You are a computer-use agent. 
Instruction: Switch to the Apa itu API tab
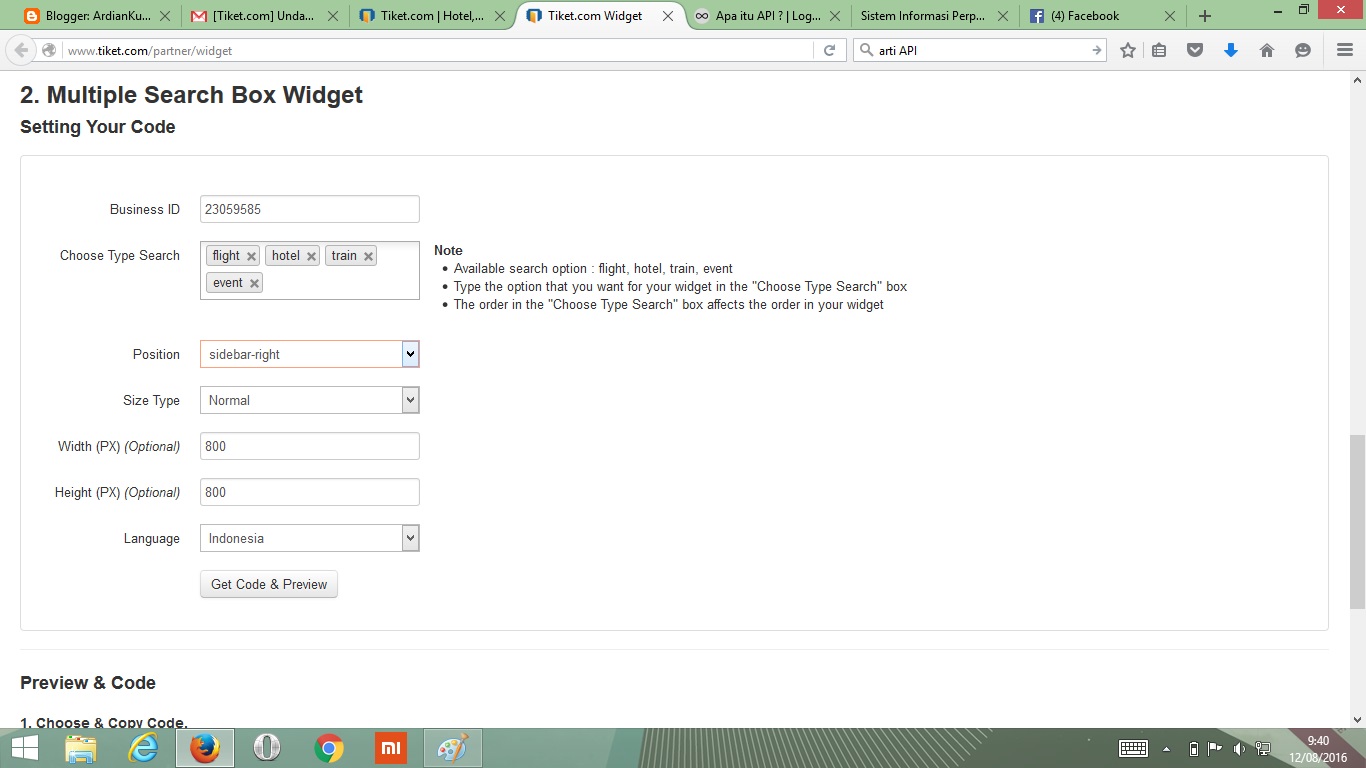pyautogui.click(x=767, y=16)
